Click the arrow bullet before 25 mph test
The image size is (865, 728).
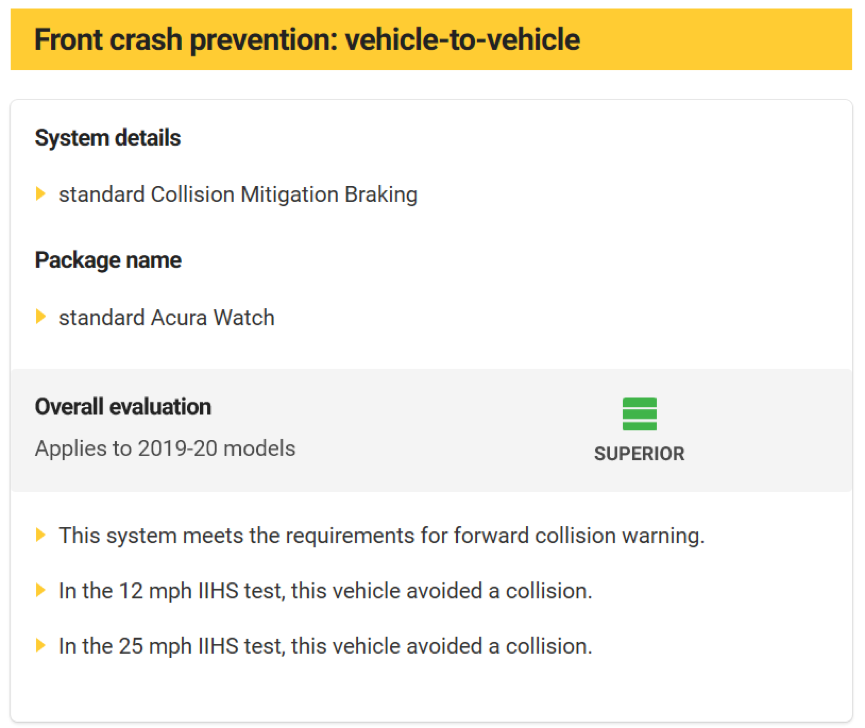(x=40, y=645)
